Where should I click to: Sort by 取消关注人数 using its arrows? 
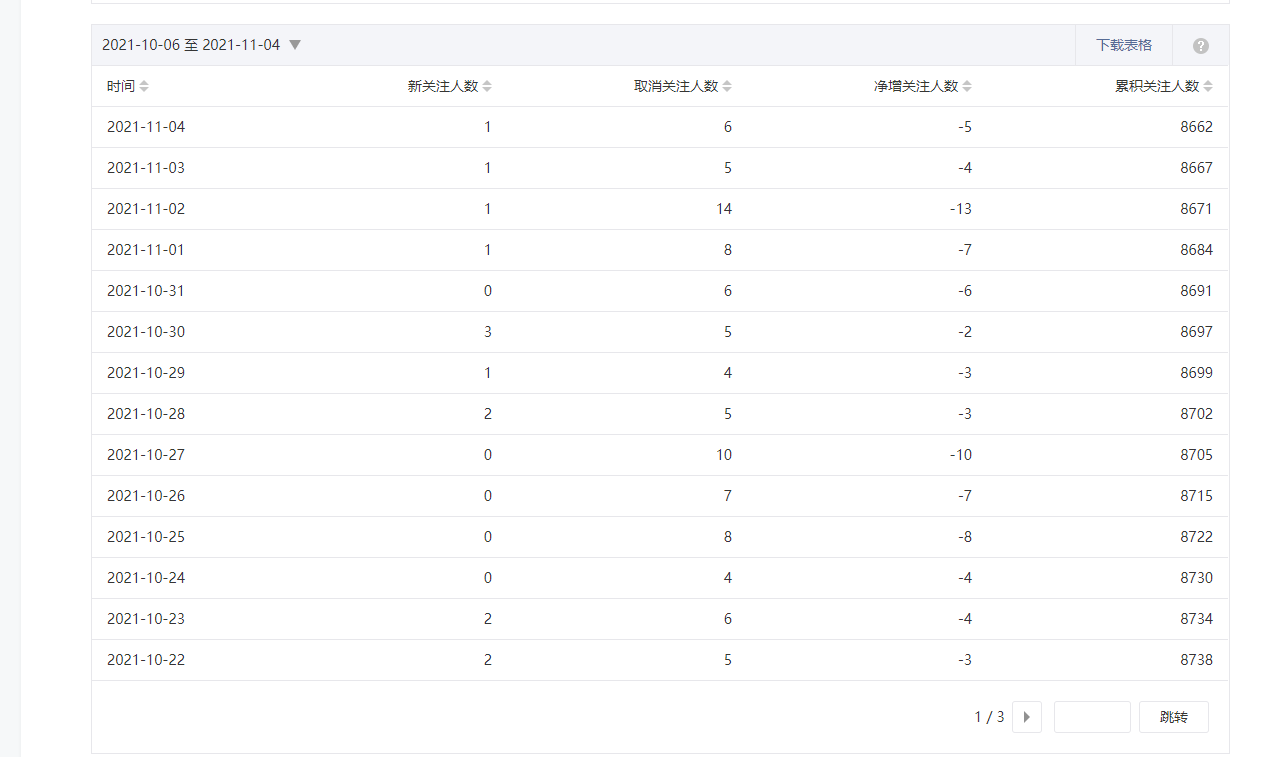tap(727, 87)
